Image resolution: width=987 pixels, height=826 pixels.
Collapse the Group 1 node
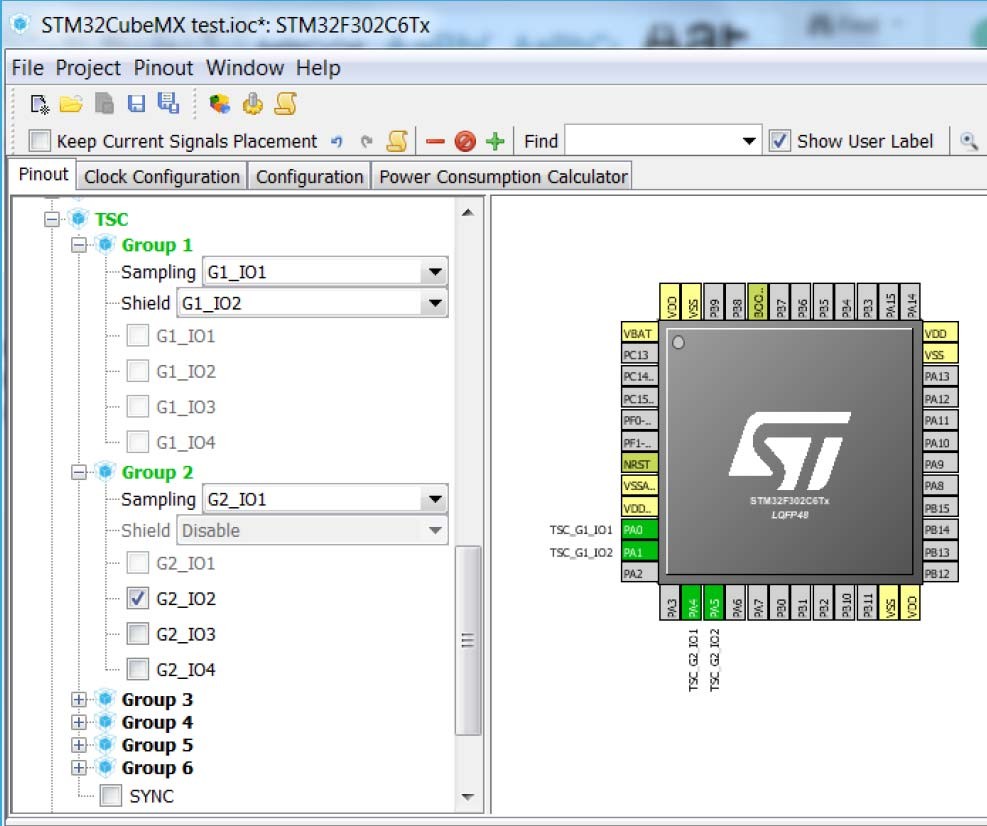(79, 245)
